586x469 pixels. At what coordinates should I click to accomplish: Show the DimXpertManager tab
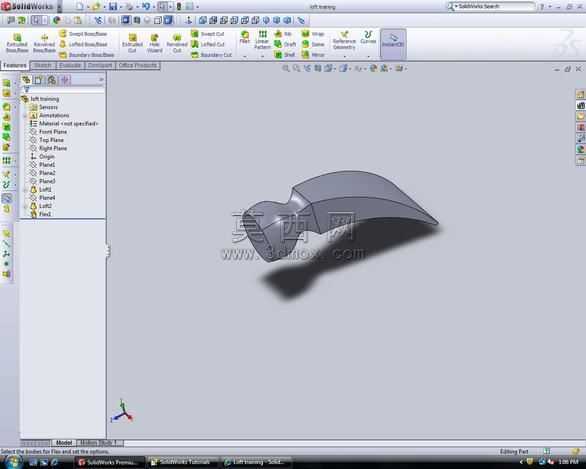(65, 80)
